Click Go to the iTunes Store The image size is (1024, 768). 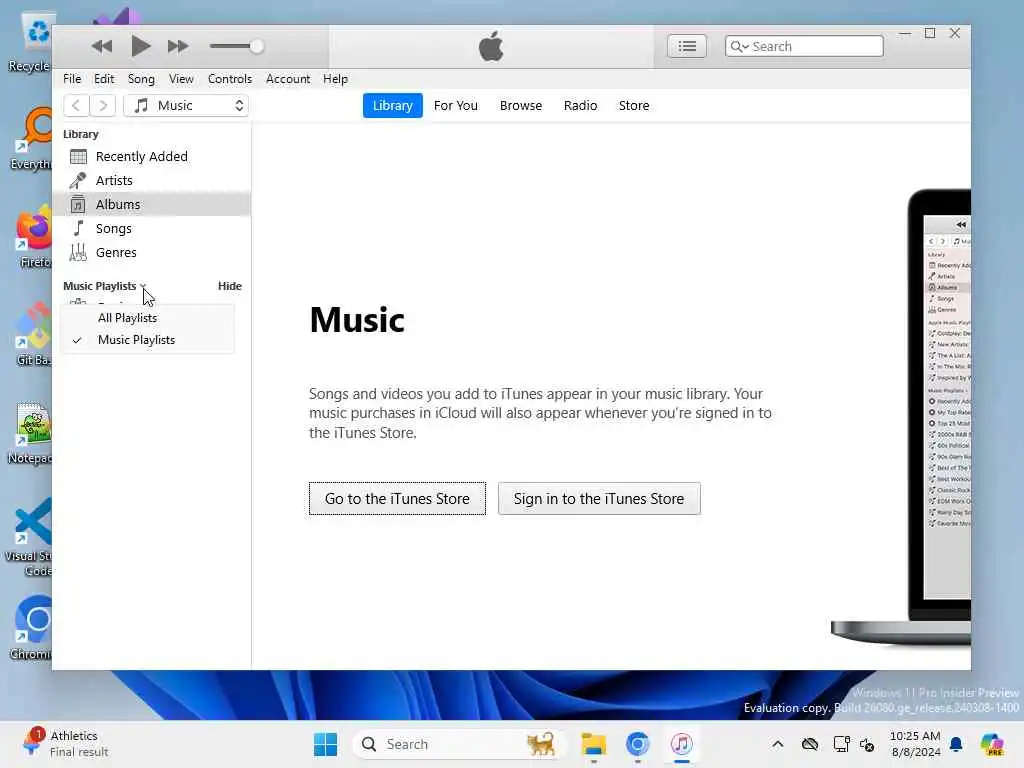[x=397, y=499]
